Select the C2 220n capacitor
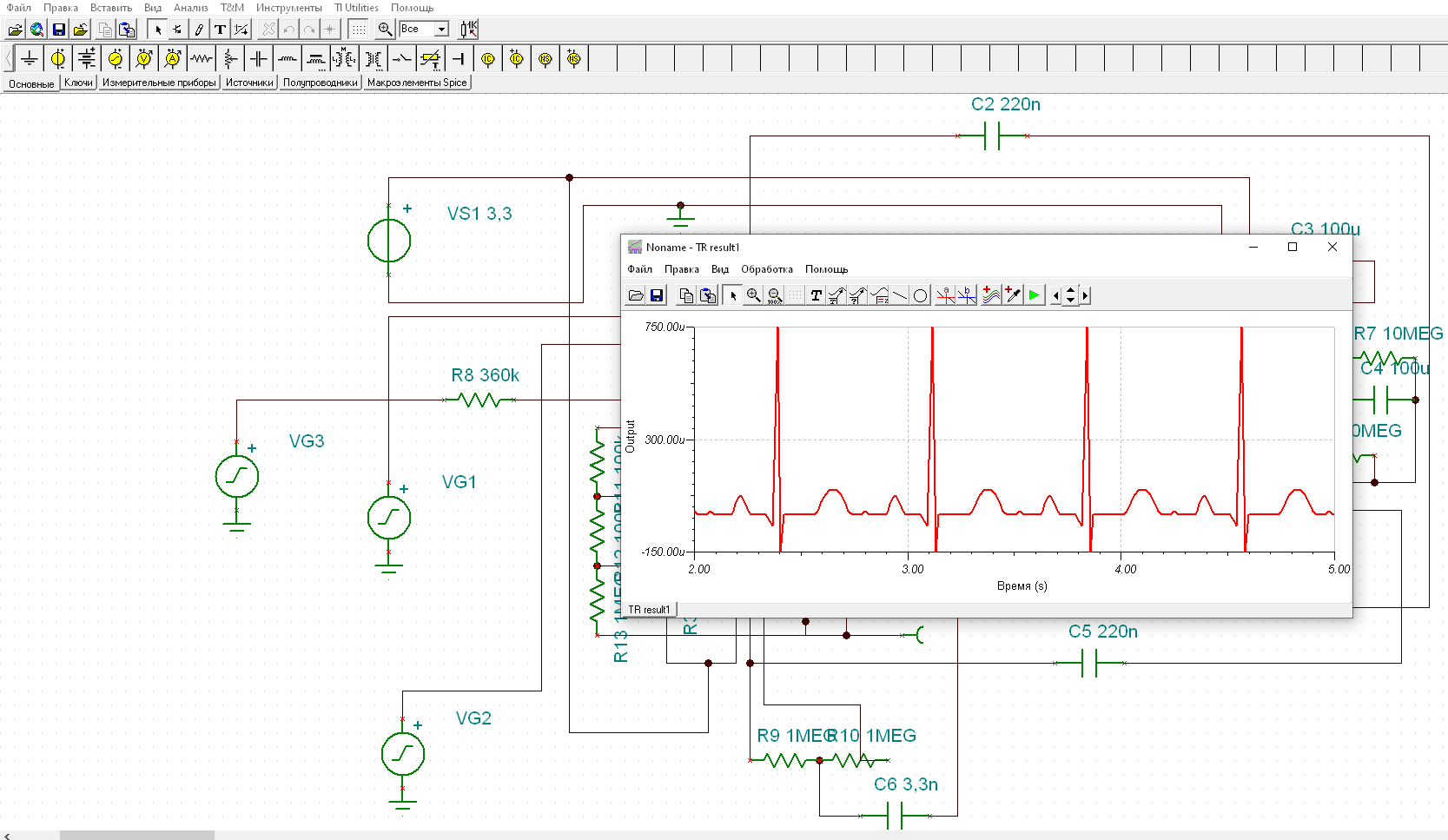The height and width of the screenshot is (840, 1448). [x=993, y=136]
